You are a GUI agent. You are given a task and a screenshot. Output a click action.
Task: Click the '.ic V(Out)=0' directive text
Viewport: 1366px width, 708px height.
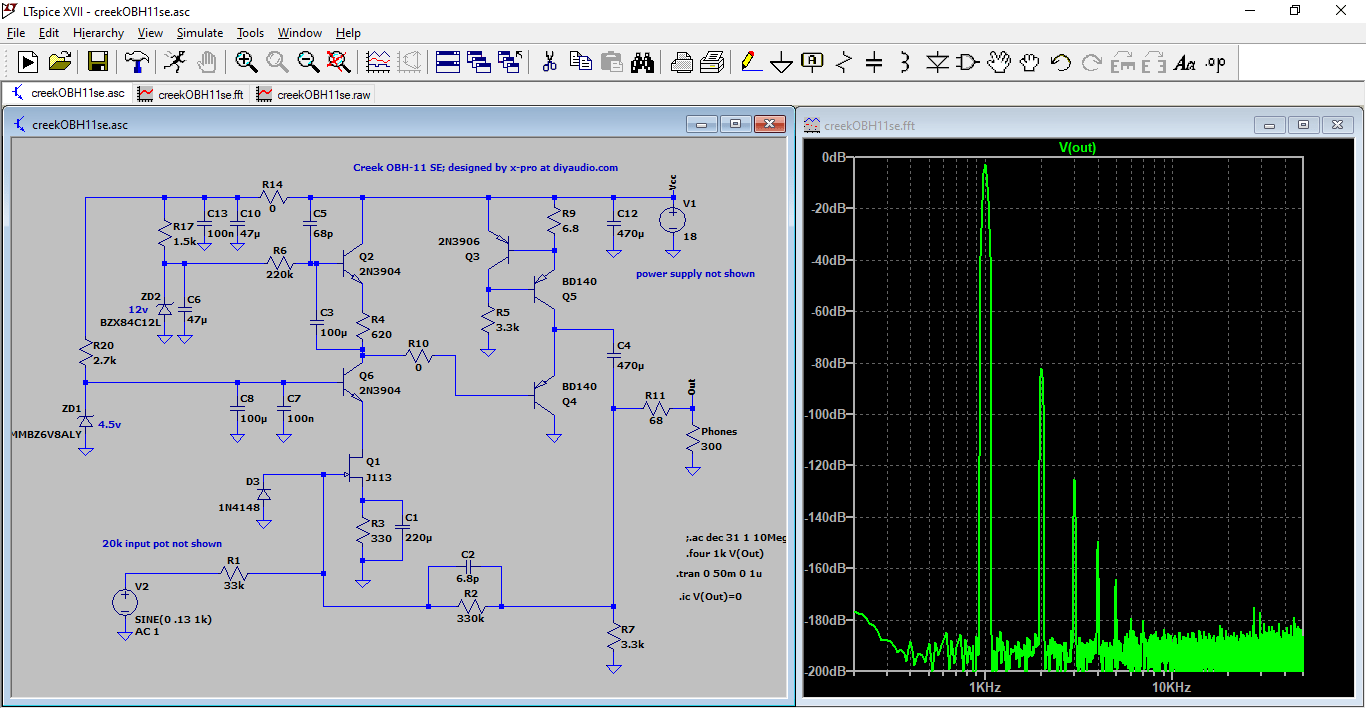click(x=709, y=596)
